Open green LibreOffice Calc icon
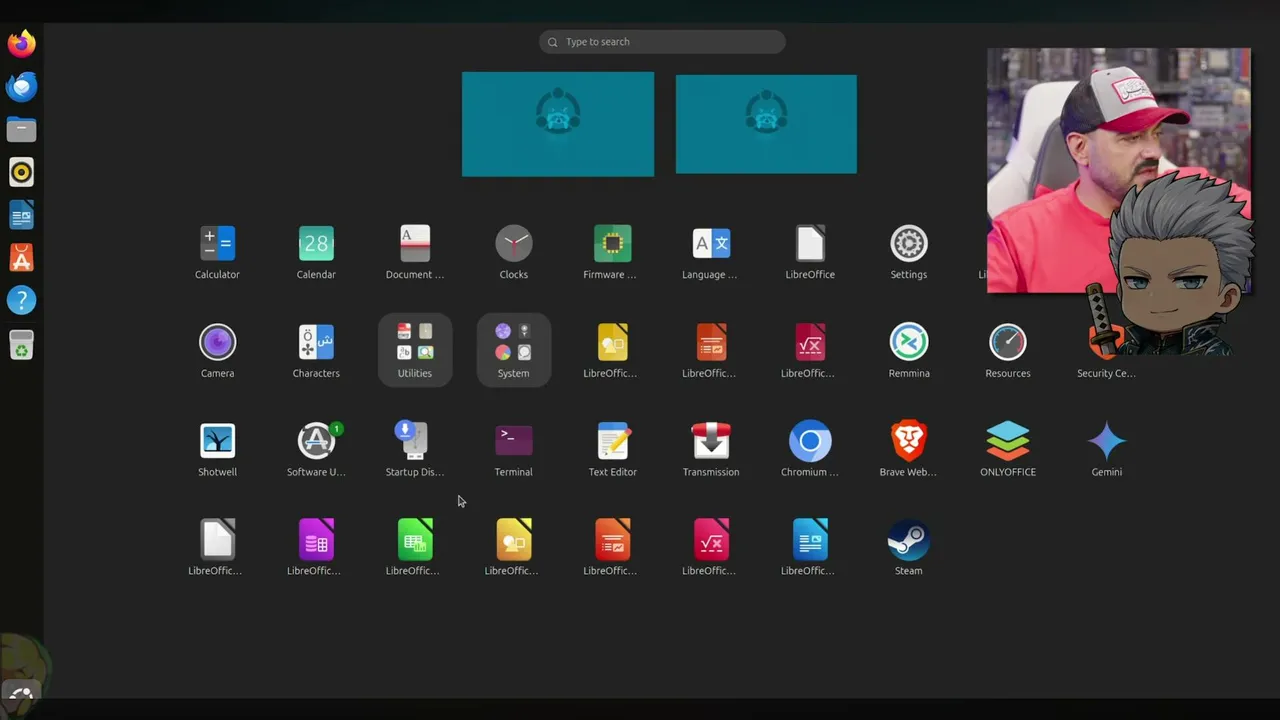This screenshot has height=720, width=1280. coord(415,540)
